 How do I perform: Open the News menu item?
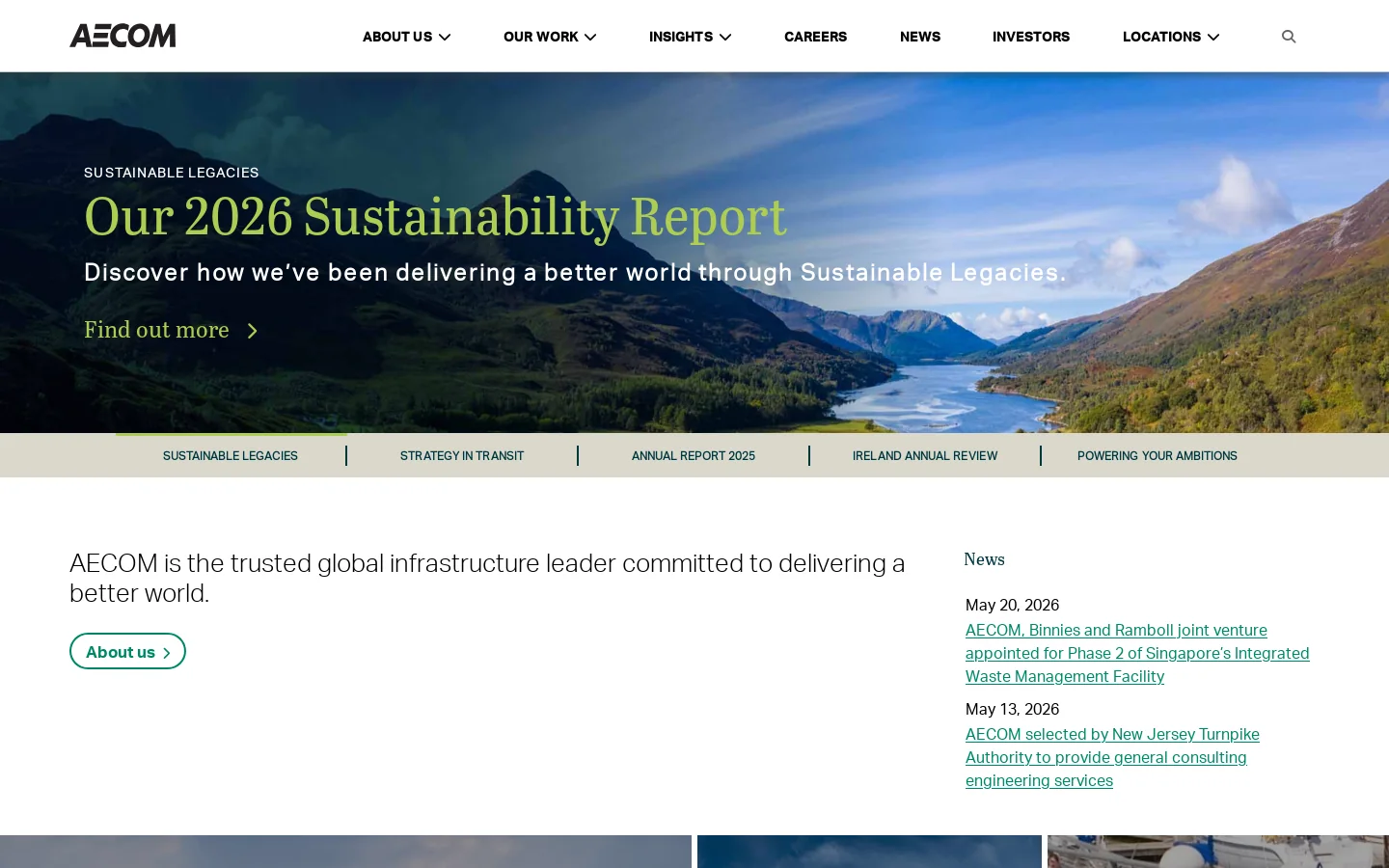(x=920, y=37)
